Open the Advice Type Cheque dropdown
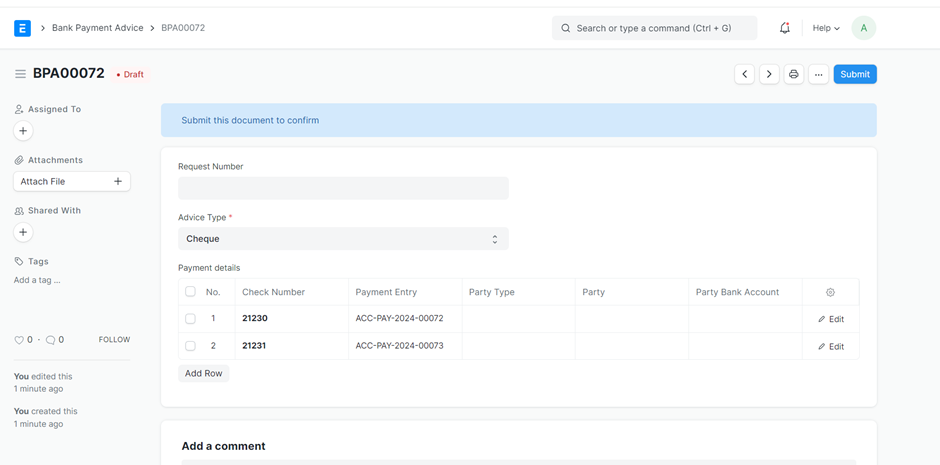940x465 pixels. point(343,239)
